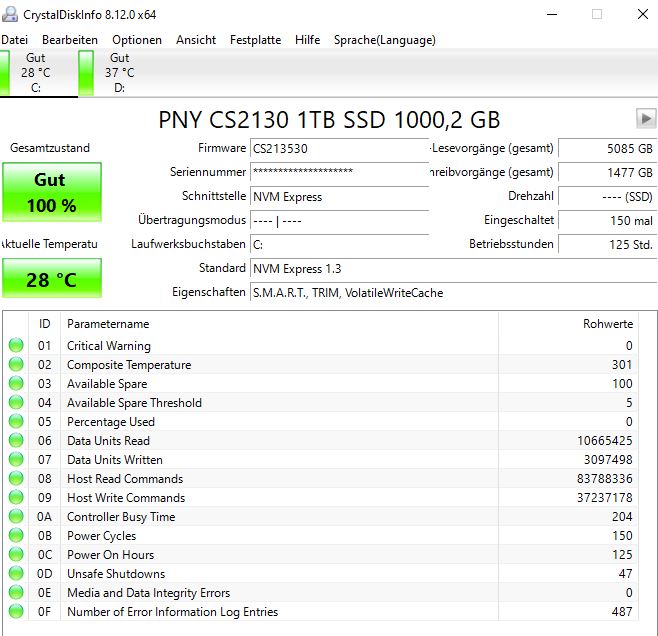The width and height of the screenshot is (658, 636).
Task: Open the Ansicht menu
Action: tap(196, 40)
